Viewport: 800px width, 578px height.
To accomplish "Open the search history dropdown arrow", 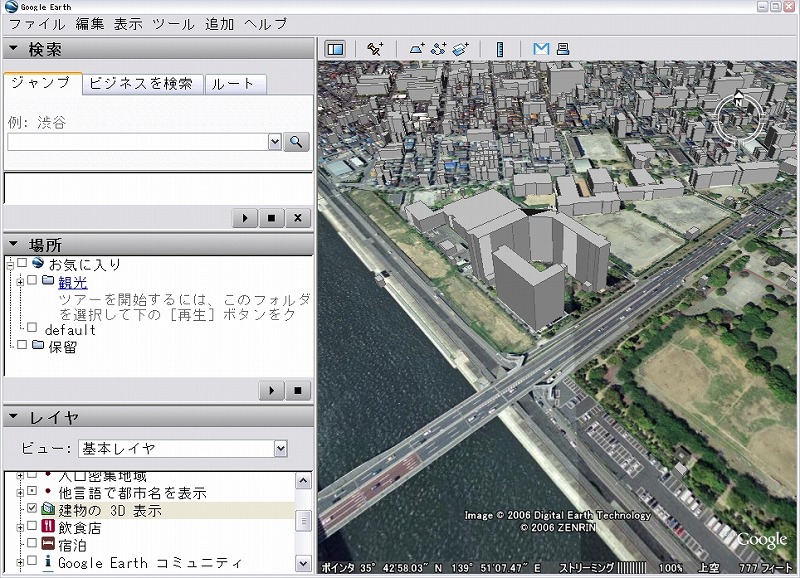I will click(275, 142).
